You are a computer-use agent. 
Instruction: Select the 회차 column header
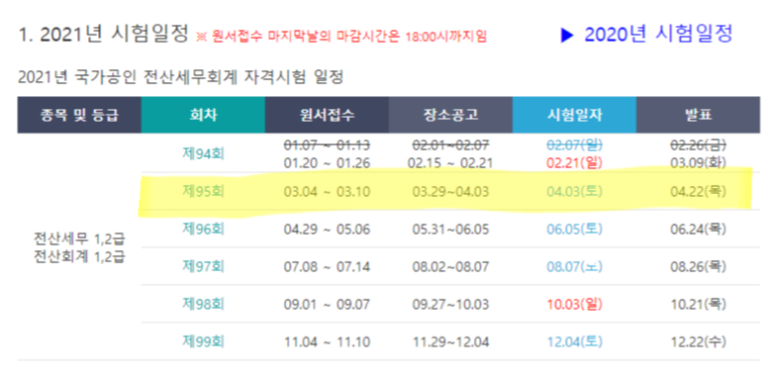pos(203,115)
